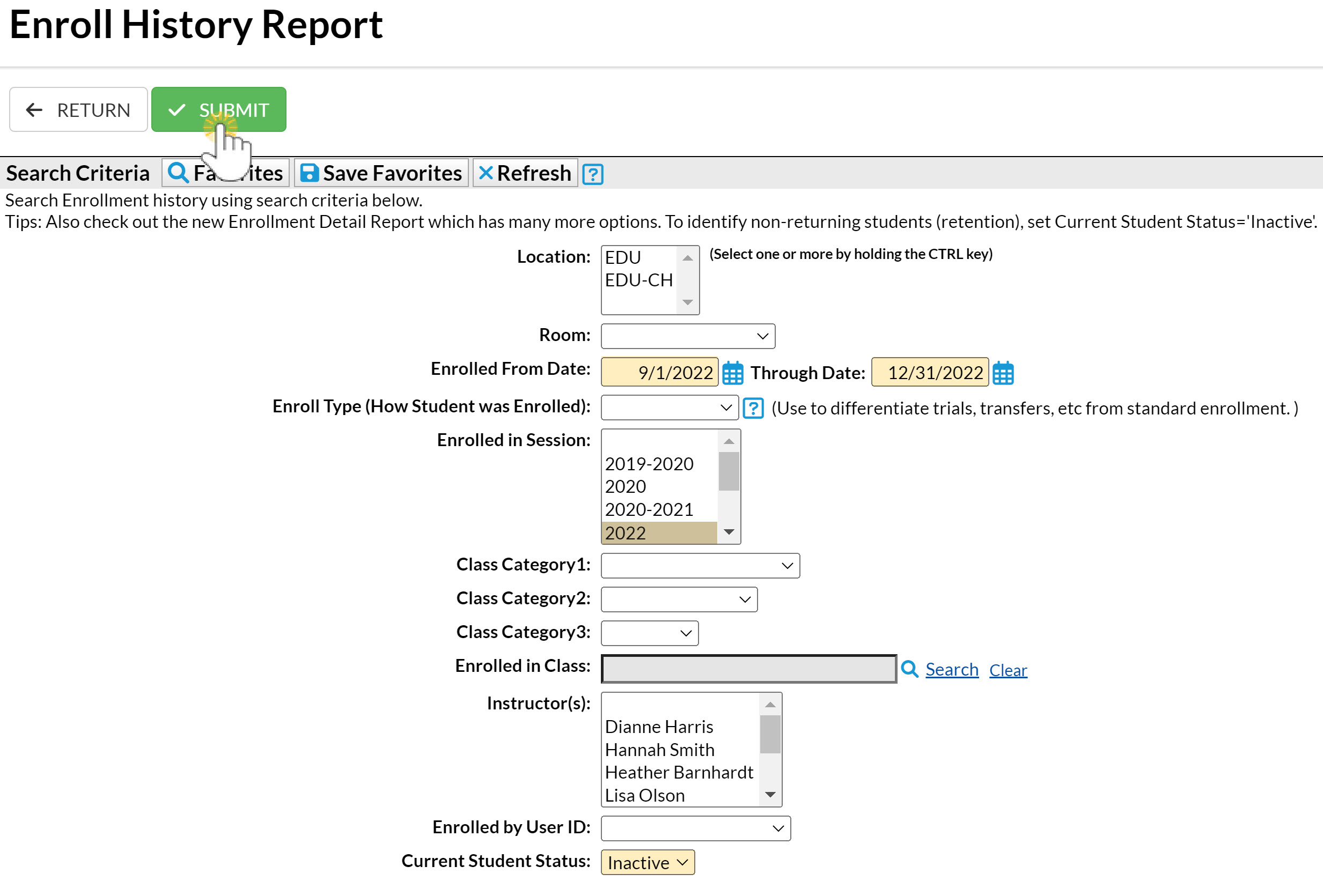This screenshot has width=1323, height=896.
Task: Click the back arrow on RETURN
Action: pyautogui.click(x=34, y=110)
